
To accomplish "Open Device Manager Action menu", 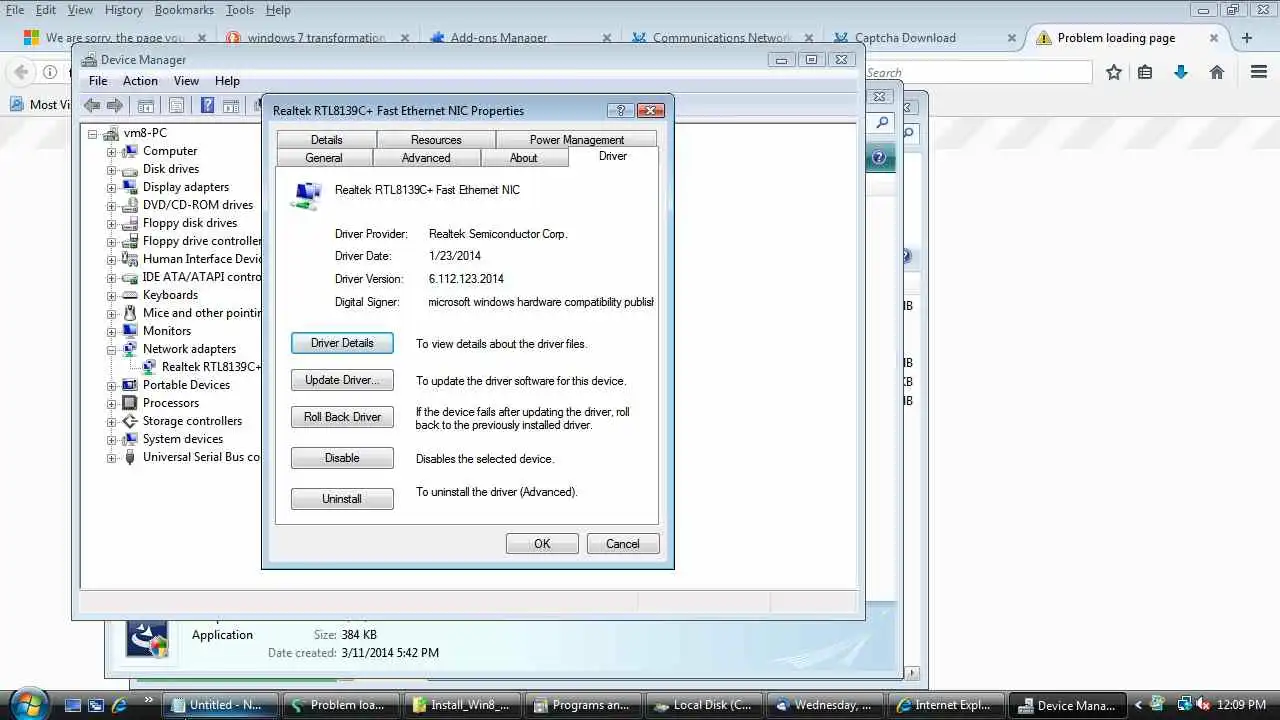I will [x=140, y=81].
